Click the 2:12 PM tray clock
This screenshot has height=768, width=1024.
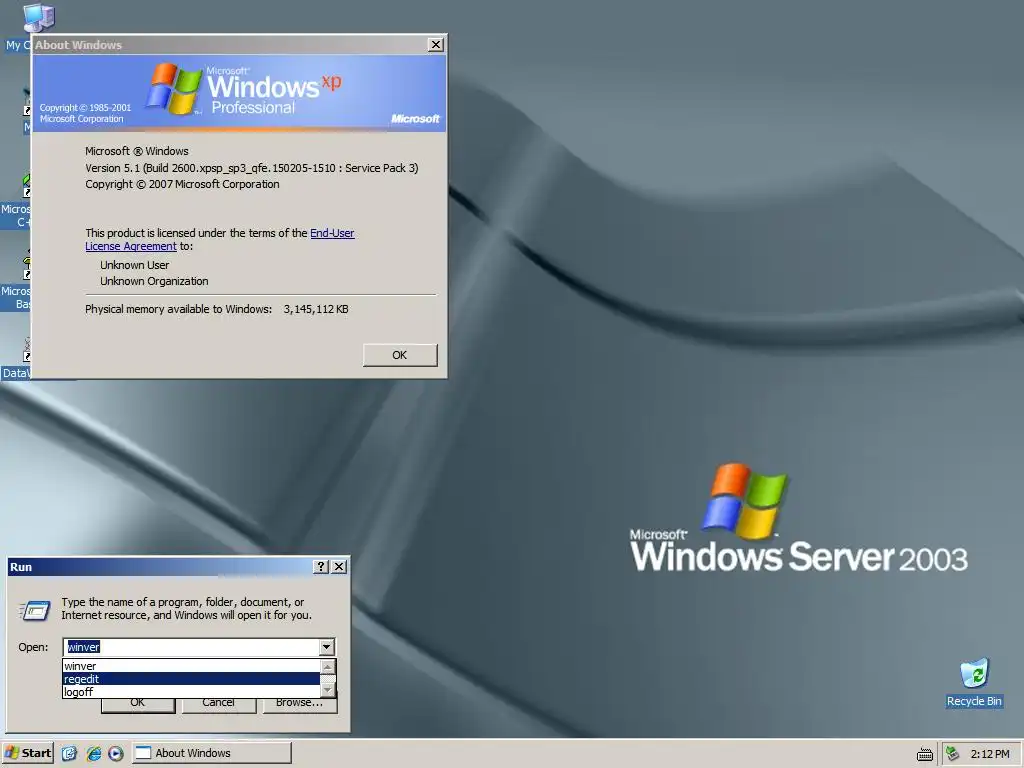pos(990,754)
